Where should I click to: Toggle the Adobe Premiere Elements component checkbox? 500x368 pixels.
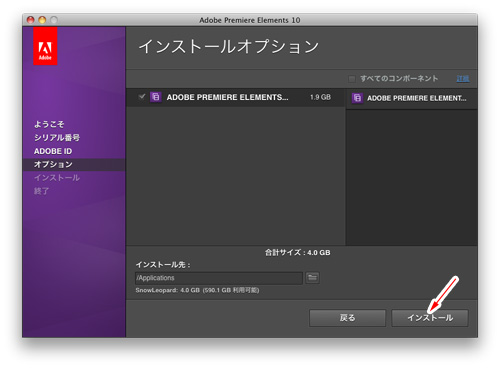(142, 97)
